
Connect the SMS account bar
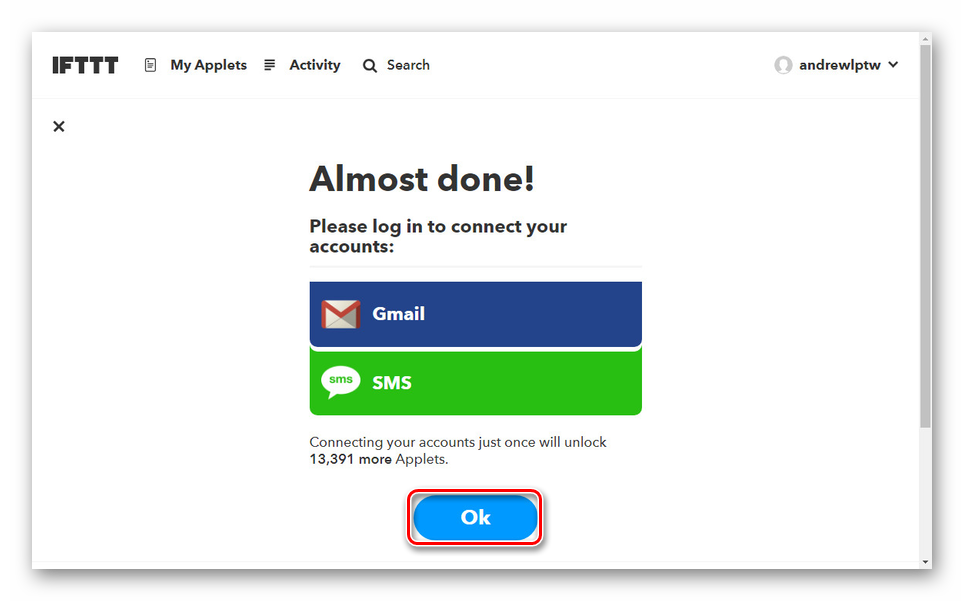tap(475, 382)
